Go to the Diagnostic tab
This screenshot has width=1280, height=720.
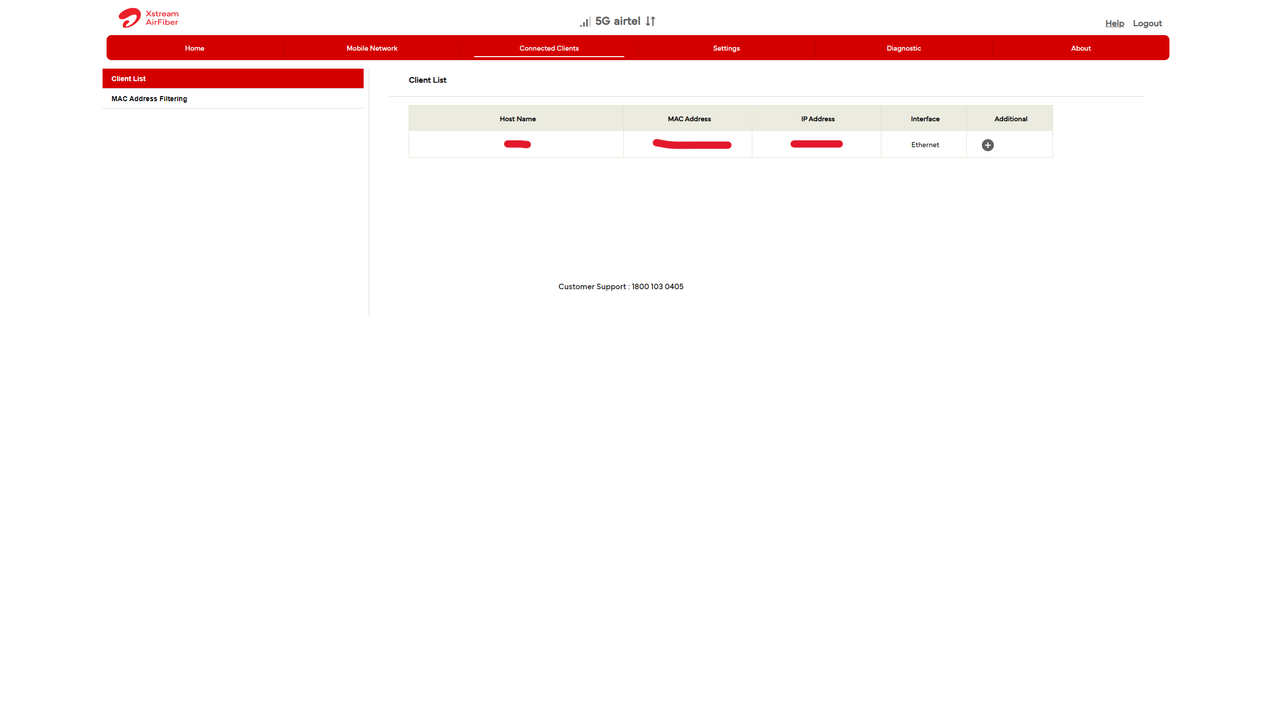[903, 48]
